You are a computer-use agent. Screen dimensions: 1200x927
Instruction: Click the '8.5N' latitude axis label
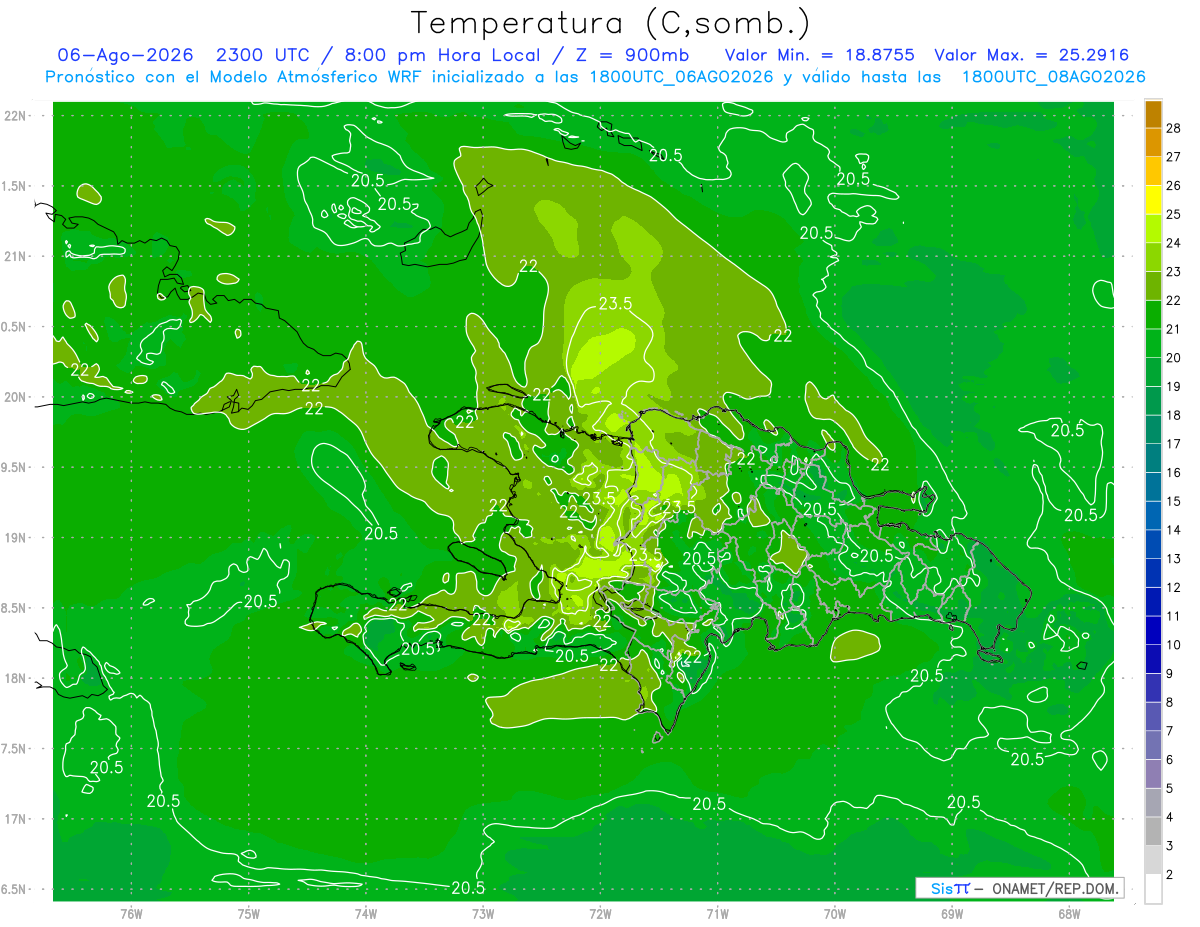15,608
